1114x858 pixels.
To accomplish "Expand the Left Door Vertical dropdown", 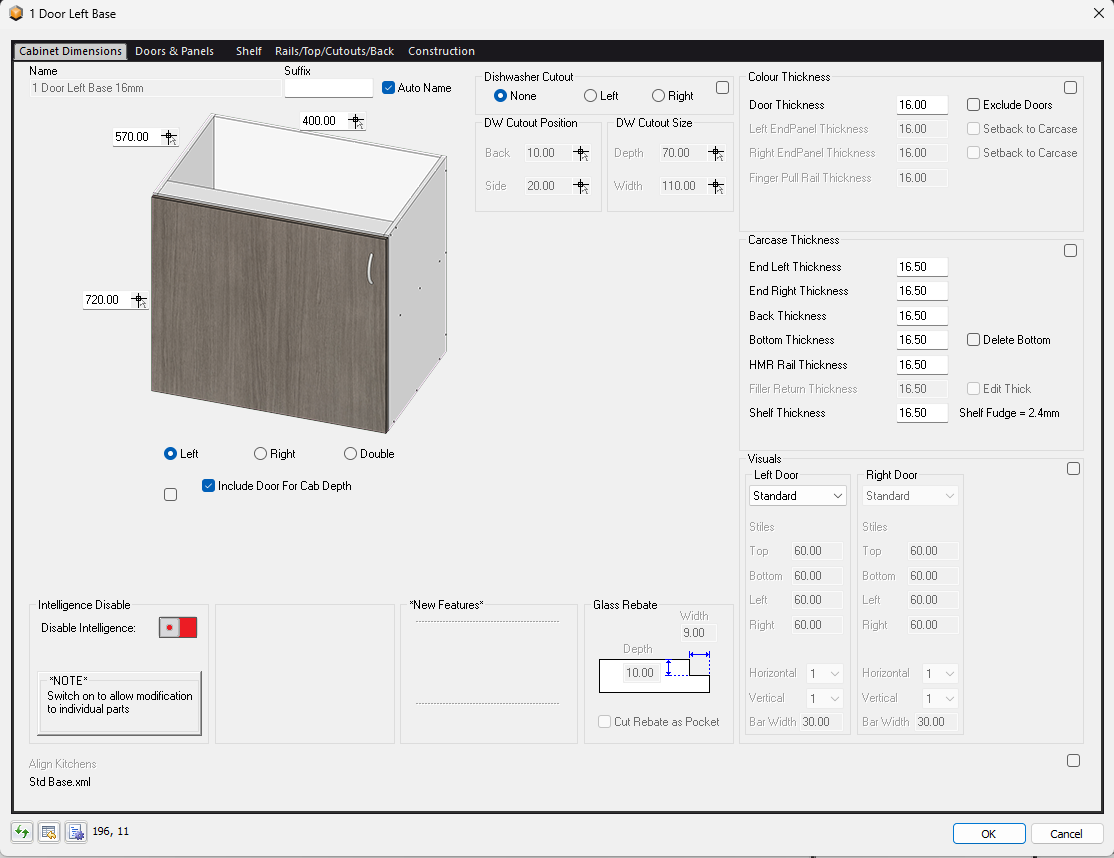I will point(824,698).
